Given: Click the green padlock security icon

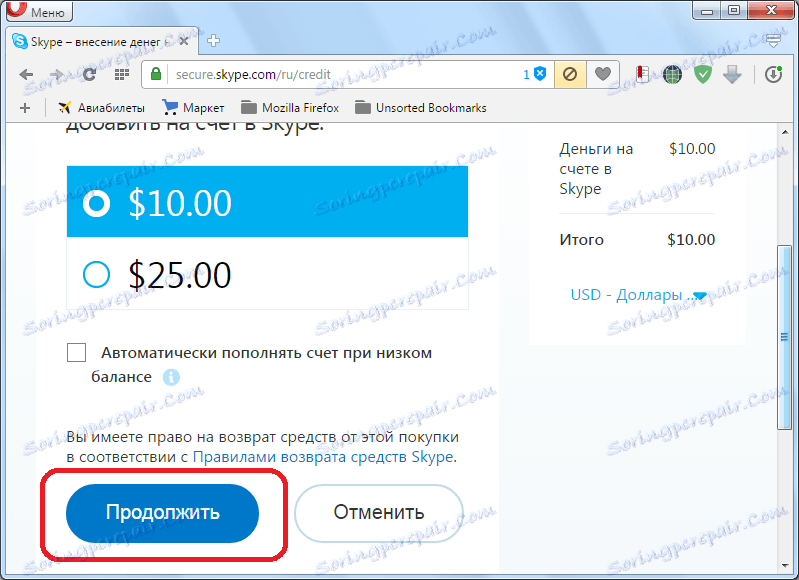Looking at the screenshot, I should coord(156,74).
